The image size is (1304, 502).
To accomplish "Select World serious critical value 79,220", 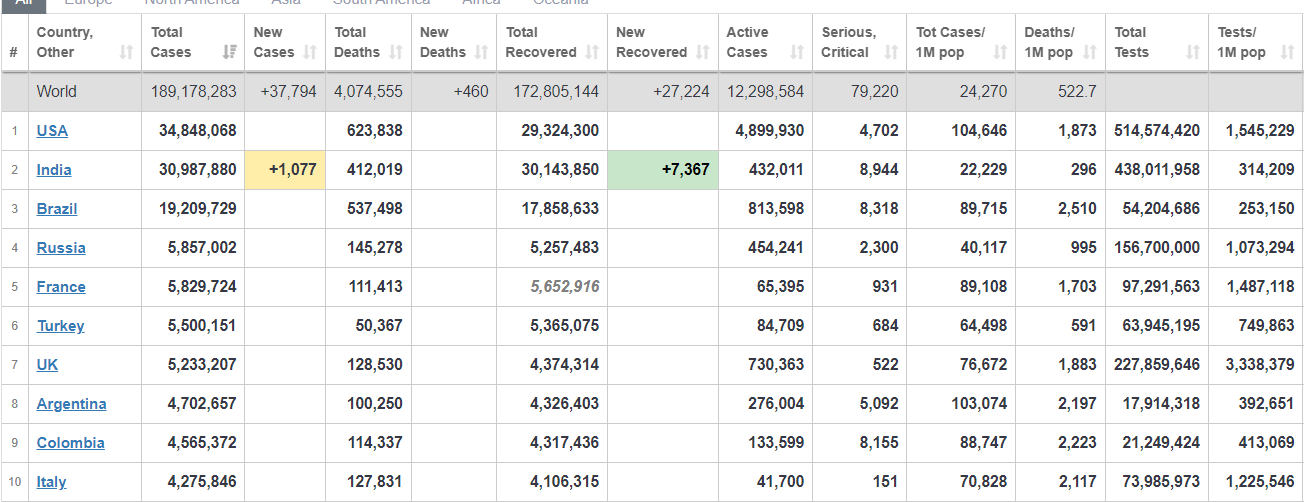I will click(x=877, y=91).
